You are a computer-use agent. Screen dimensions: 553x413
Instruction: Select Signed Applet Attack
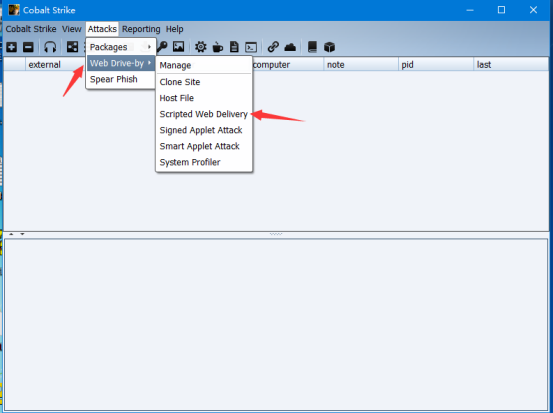(x=204, y=130)
